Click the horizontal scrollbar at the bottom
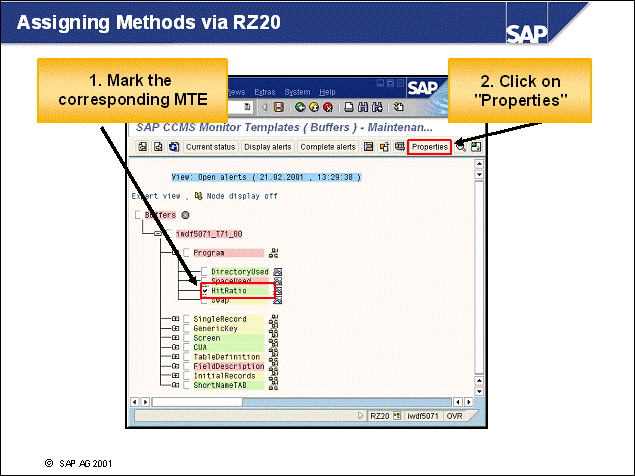The height and width of the screenshot is (476, 635). click(300, 400)
